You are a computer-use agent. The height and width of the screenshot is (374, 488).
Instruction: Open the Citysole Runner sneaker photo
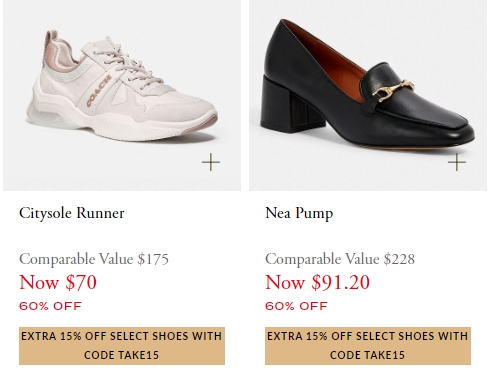click(x=122, y=95)
